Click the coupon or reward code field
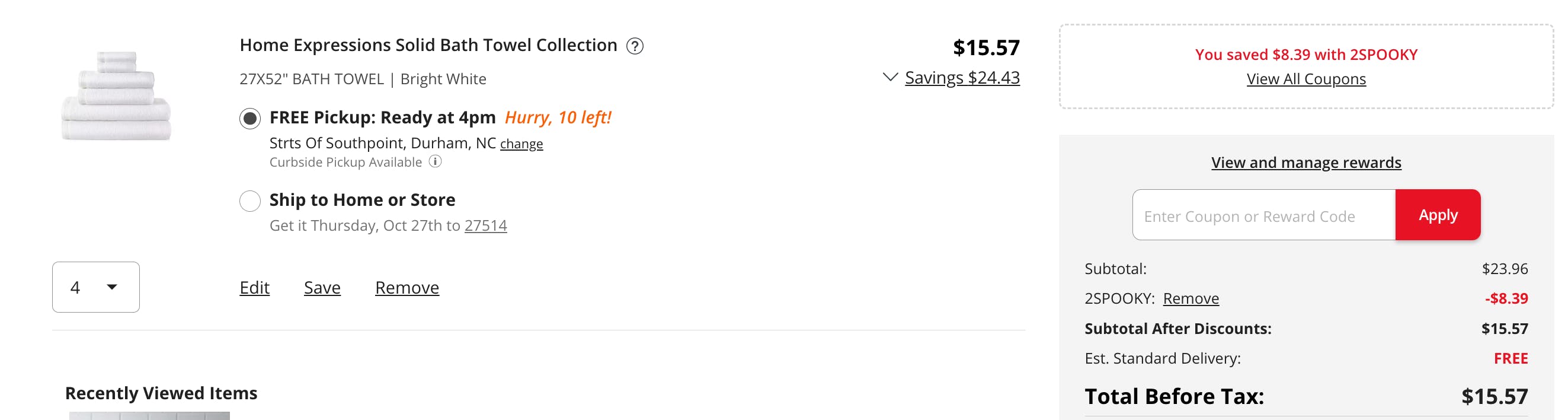Viewport: 1568px width, 420px height. (x=1263, y=215)
